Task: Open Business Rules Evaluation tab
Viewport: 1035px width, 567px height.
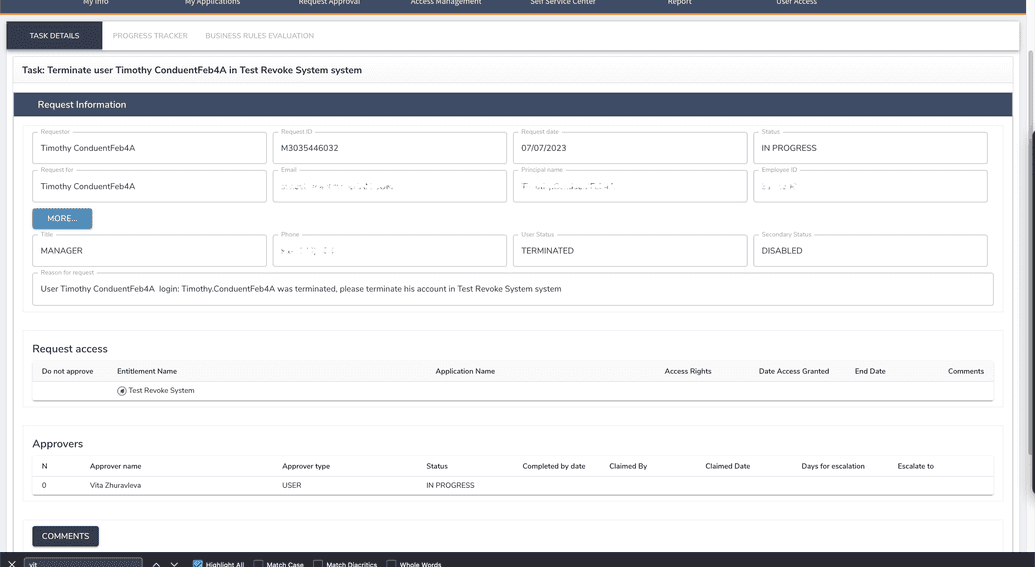Action: click(x=259, y=36)
